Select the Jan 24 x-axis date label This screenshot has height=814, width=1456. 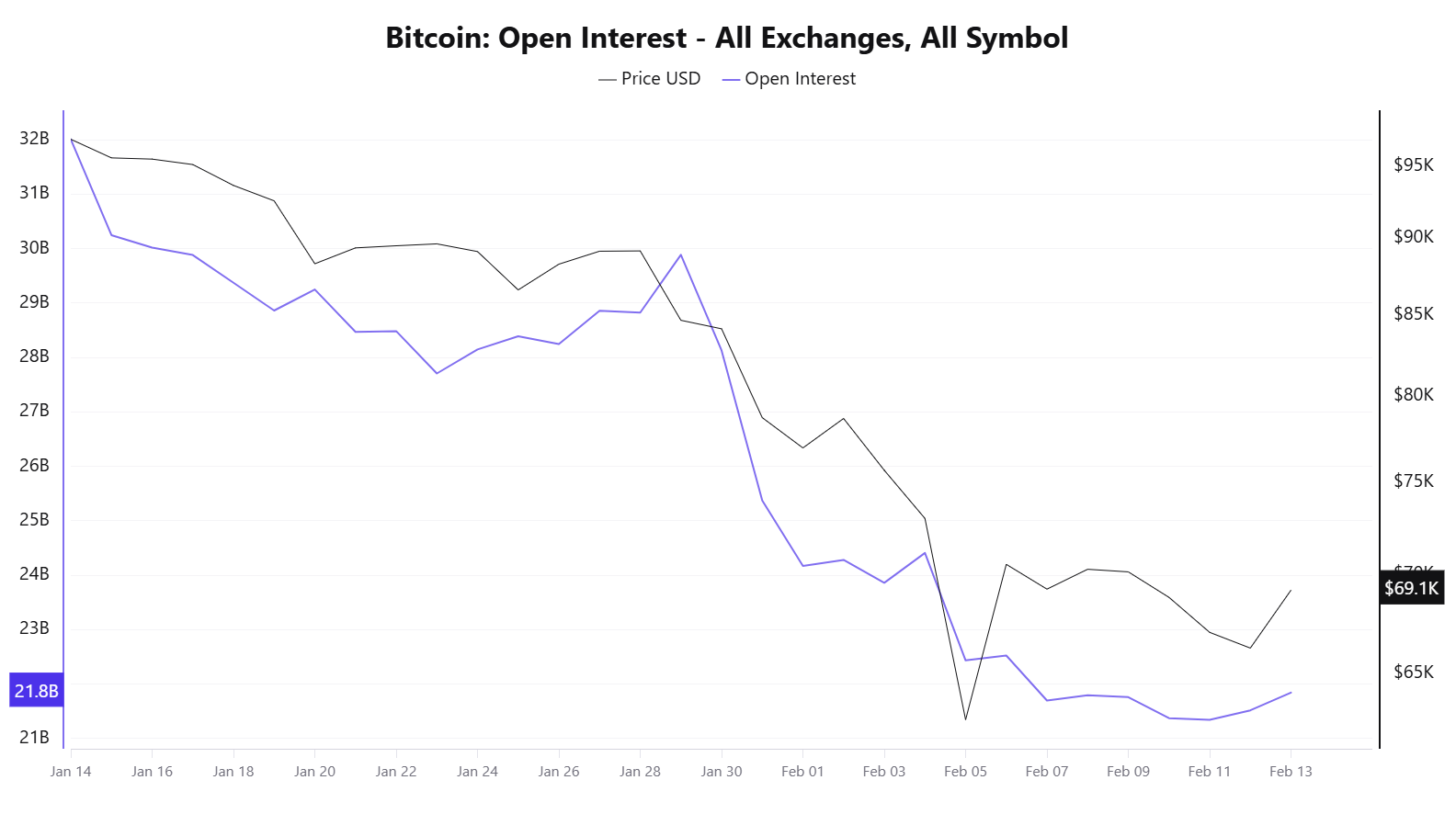(x=477, y=771)
